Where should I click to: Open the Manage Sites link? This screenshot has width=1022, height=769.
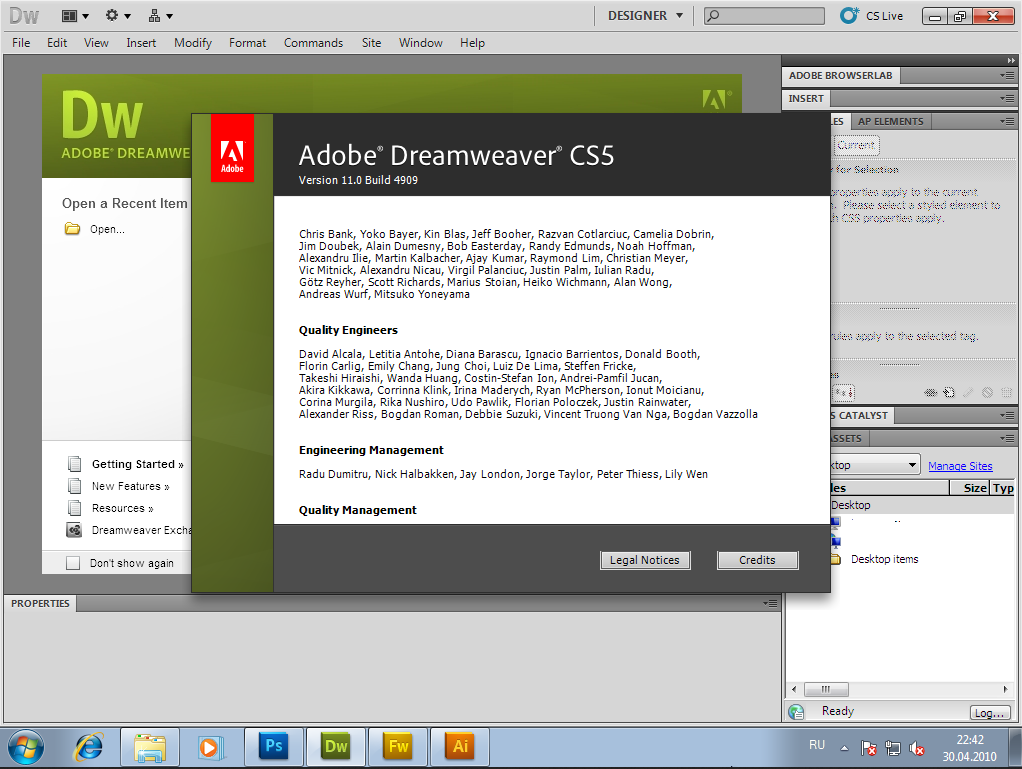point(960,466)
